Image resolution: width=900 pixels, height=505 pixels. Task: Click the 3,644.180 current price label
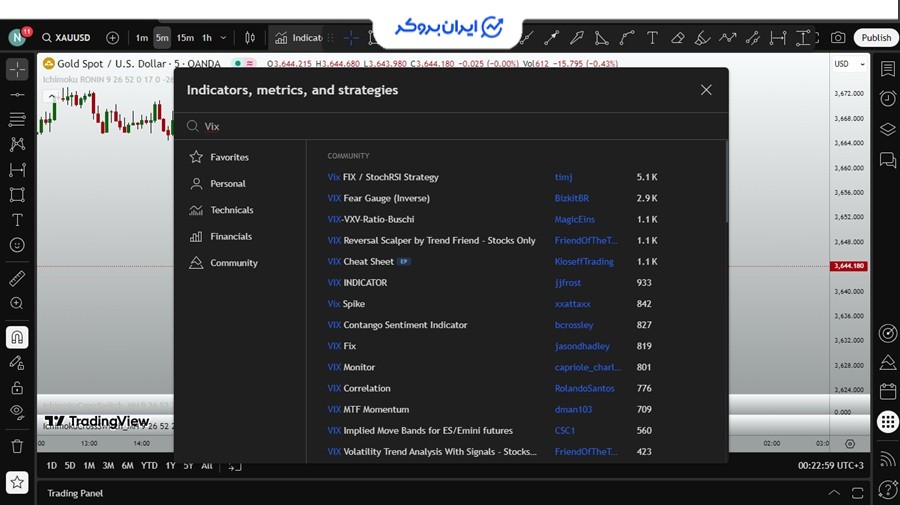848,266
